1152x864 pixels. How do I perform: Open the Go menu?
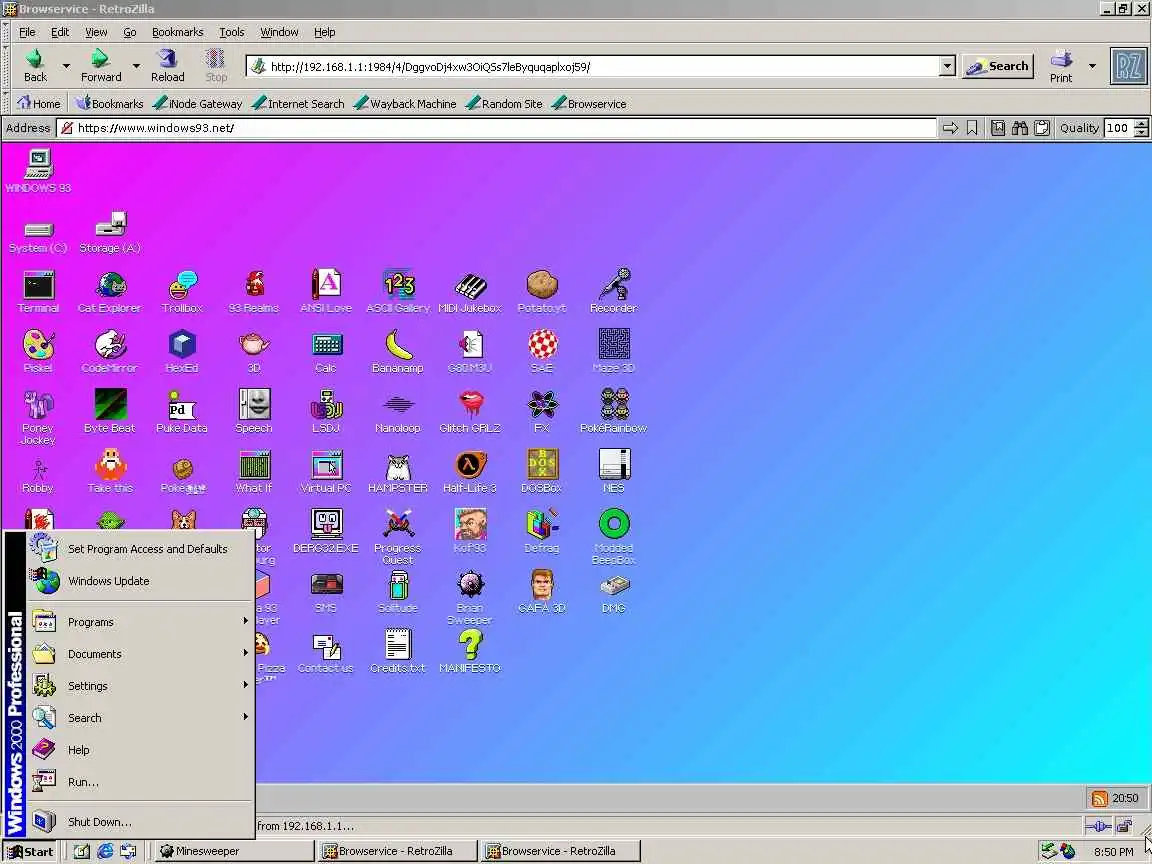click(x=130, y=32)
